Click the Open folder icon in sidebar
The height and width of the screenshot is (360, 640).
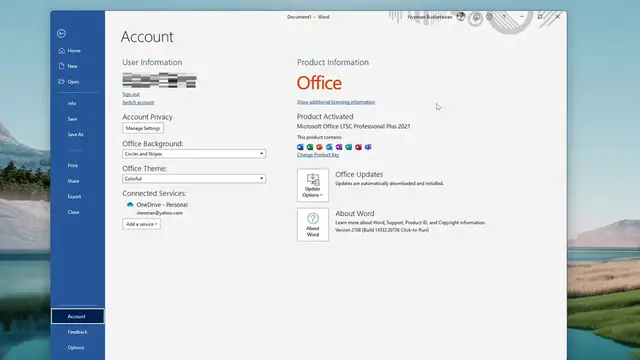click(61, 82)
